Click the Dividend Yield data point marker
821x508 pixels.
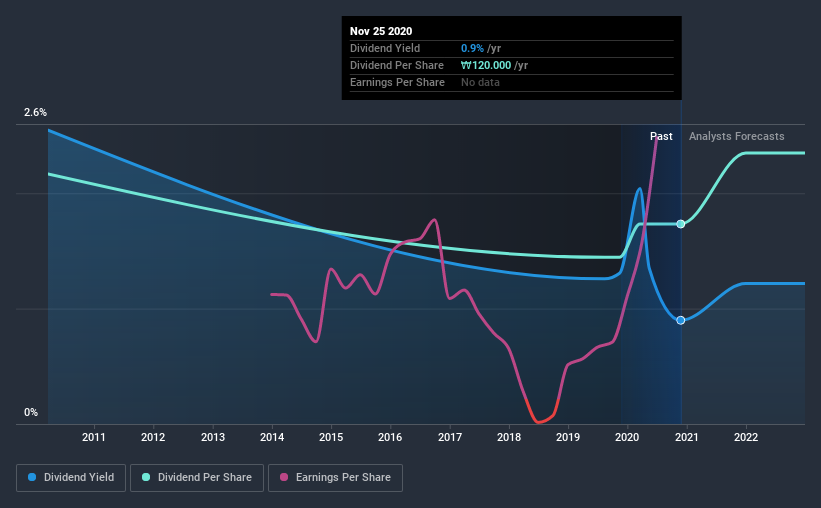[680, 320]
